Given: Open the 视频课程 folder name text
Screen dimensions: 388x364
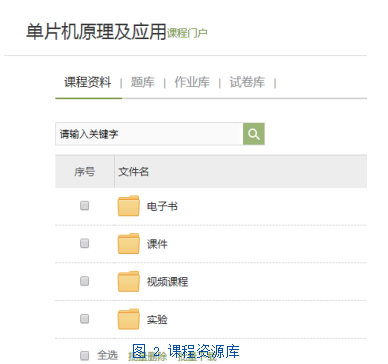Looking at the screenshot, I should coord(167,282).
